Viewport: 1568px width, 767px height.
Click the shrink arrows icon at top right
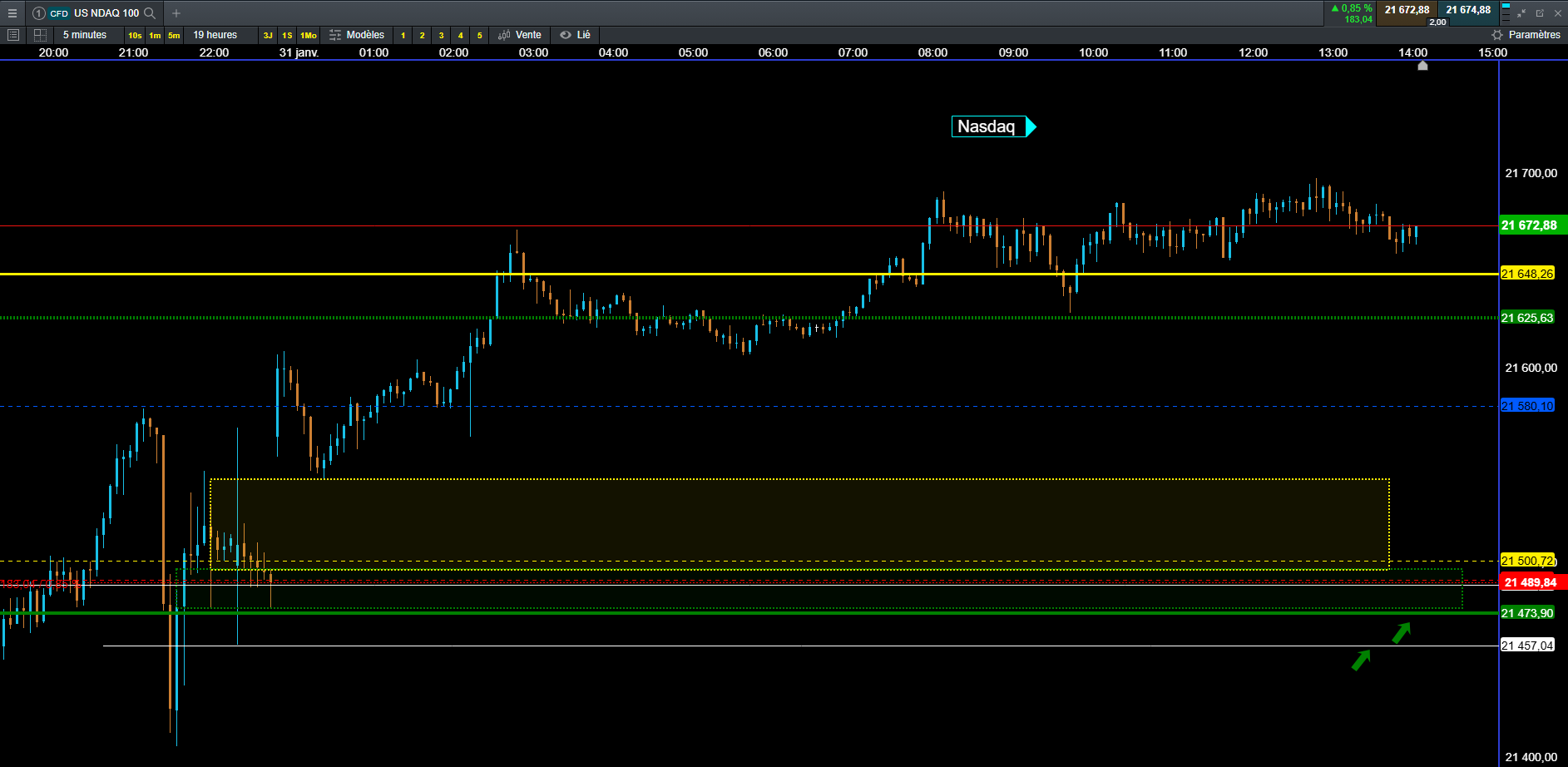coord(1521,13)
